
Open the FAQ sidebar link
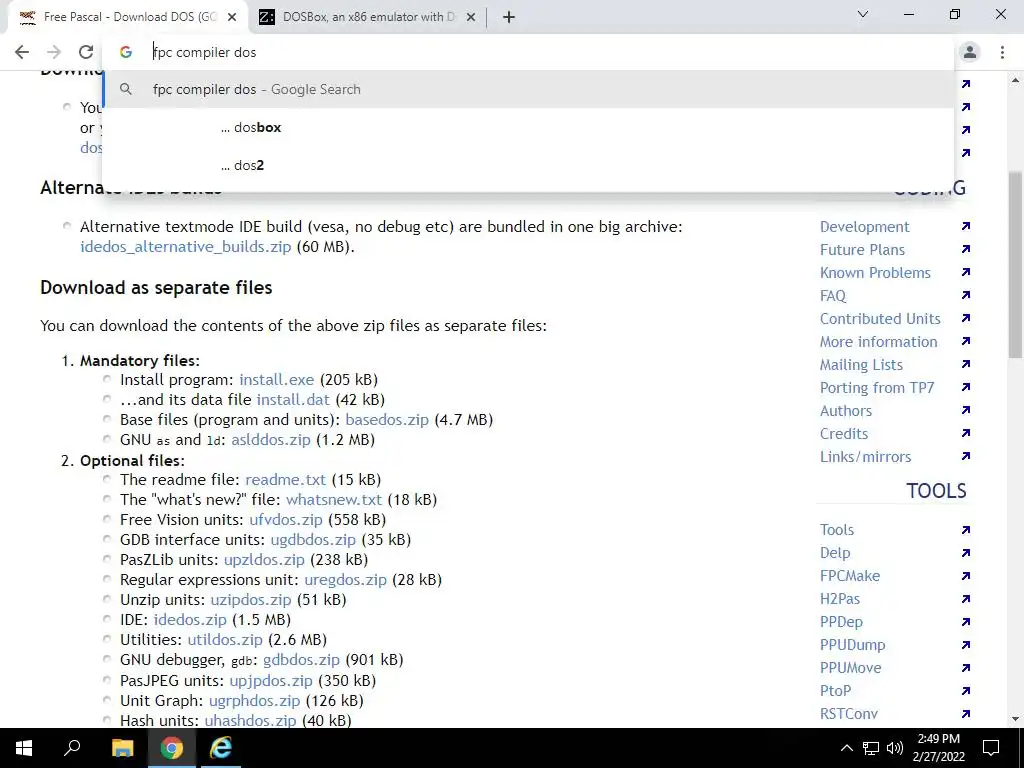point(833,296)
